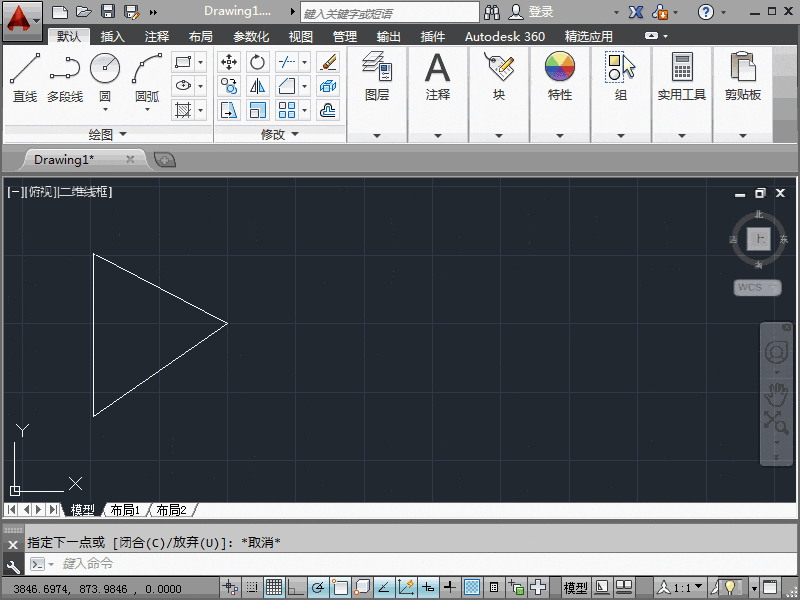Screen dimensions: 800x600
Task: Expand the Draw (绘图) panel
Action: (x=122, y=133)
